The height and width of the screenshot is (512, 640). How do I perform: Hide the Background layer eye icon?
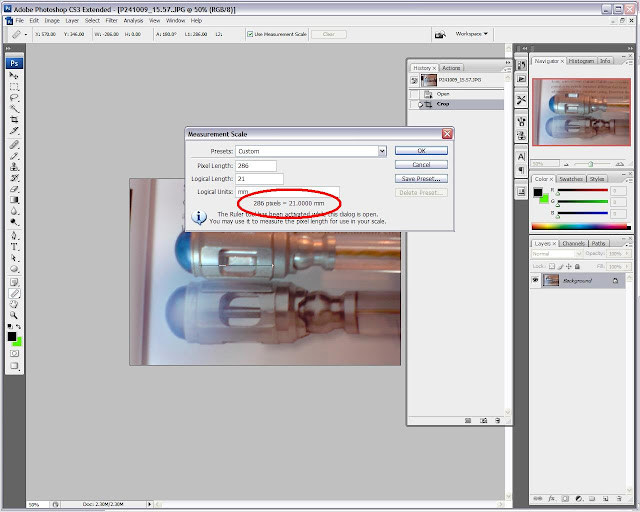point(536,280)
